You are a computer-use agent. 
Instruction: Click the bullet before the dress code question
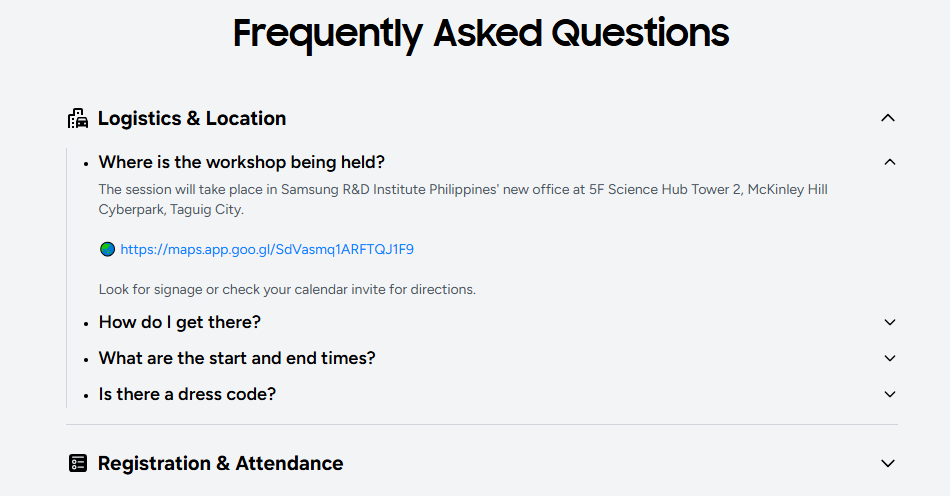point(87,395)
